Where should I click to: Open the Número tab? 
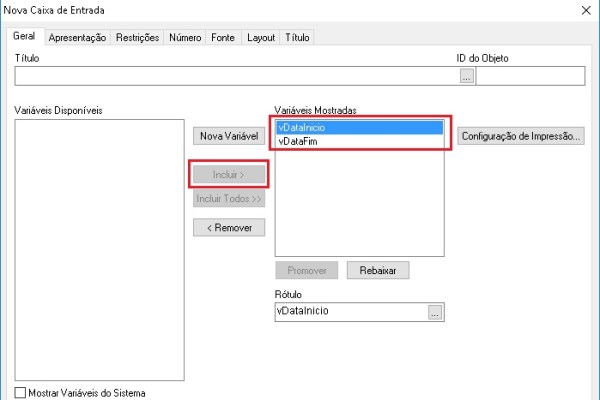click(184, 37)
